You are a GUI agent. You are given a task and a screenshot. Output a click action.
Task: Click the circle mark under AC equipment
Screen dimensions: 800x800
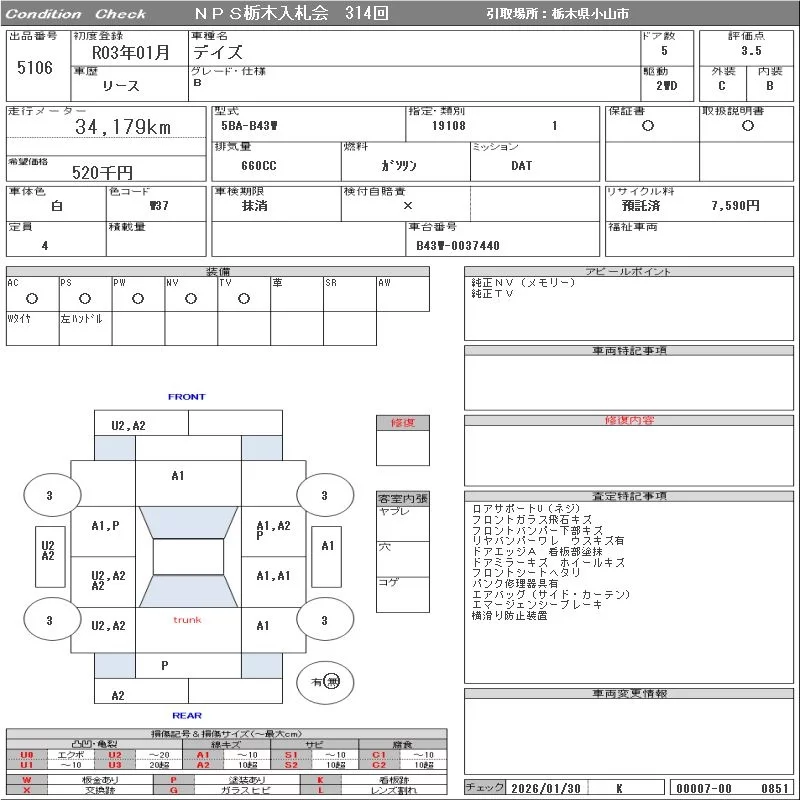pos(32,298)
